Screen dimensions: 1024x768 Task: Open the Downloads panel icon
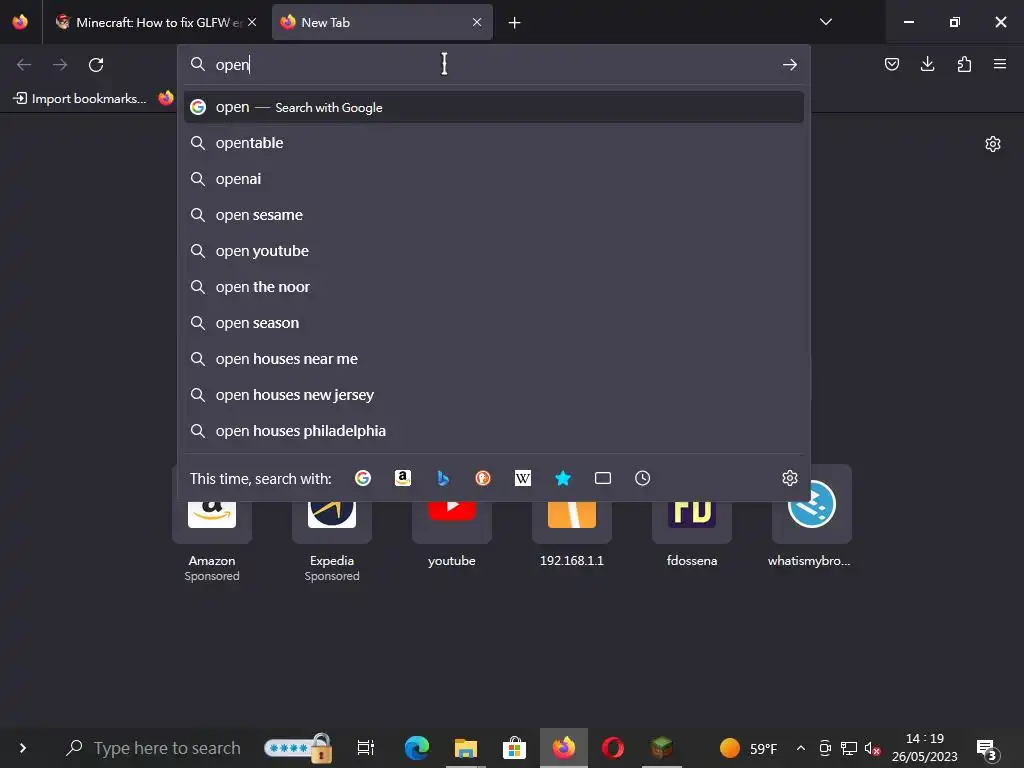click(x=927, y=64)
